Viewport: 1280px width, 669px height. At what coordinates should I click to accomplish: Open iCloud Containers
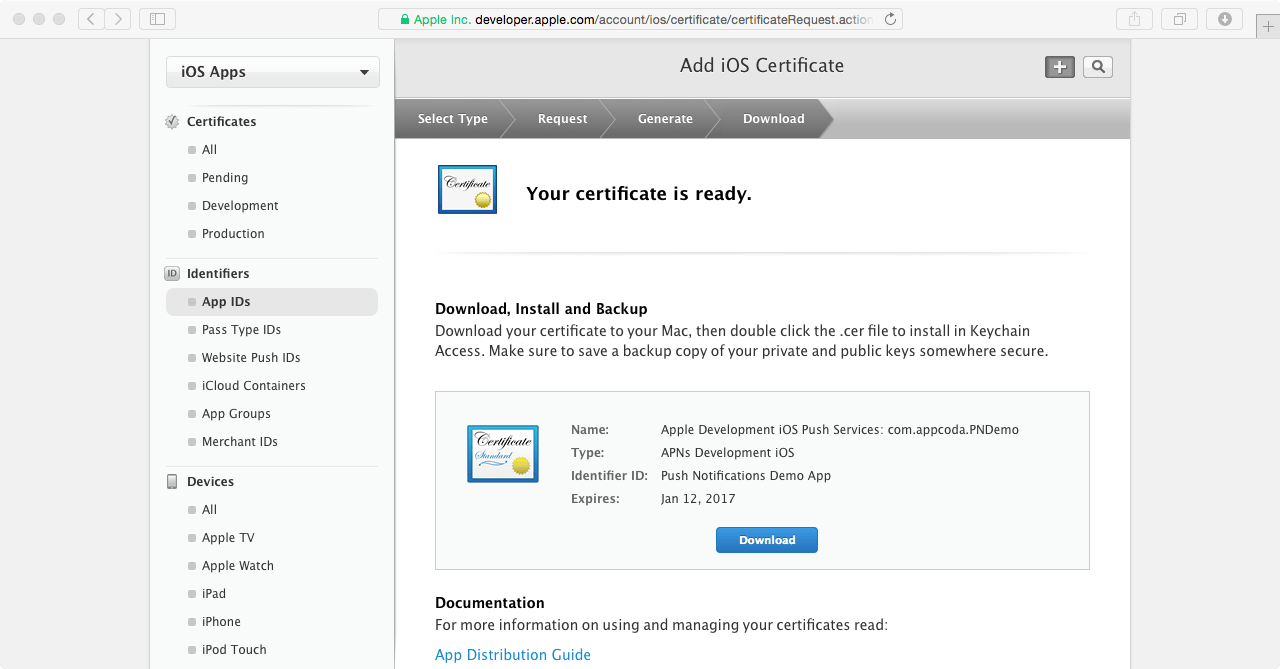[254, 386]
